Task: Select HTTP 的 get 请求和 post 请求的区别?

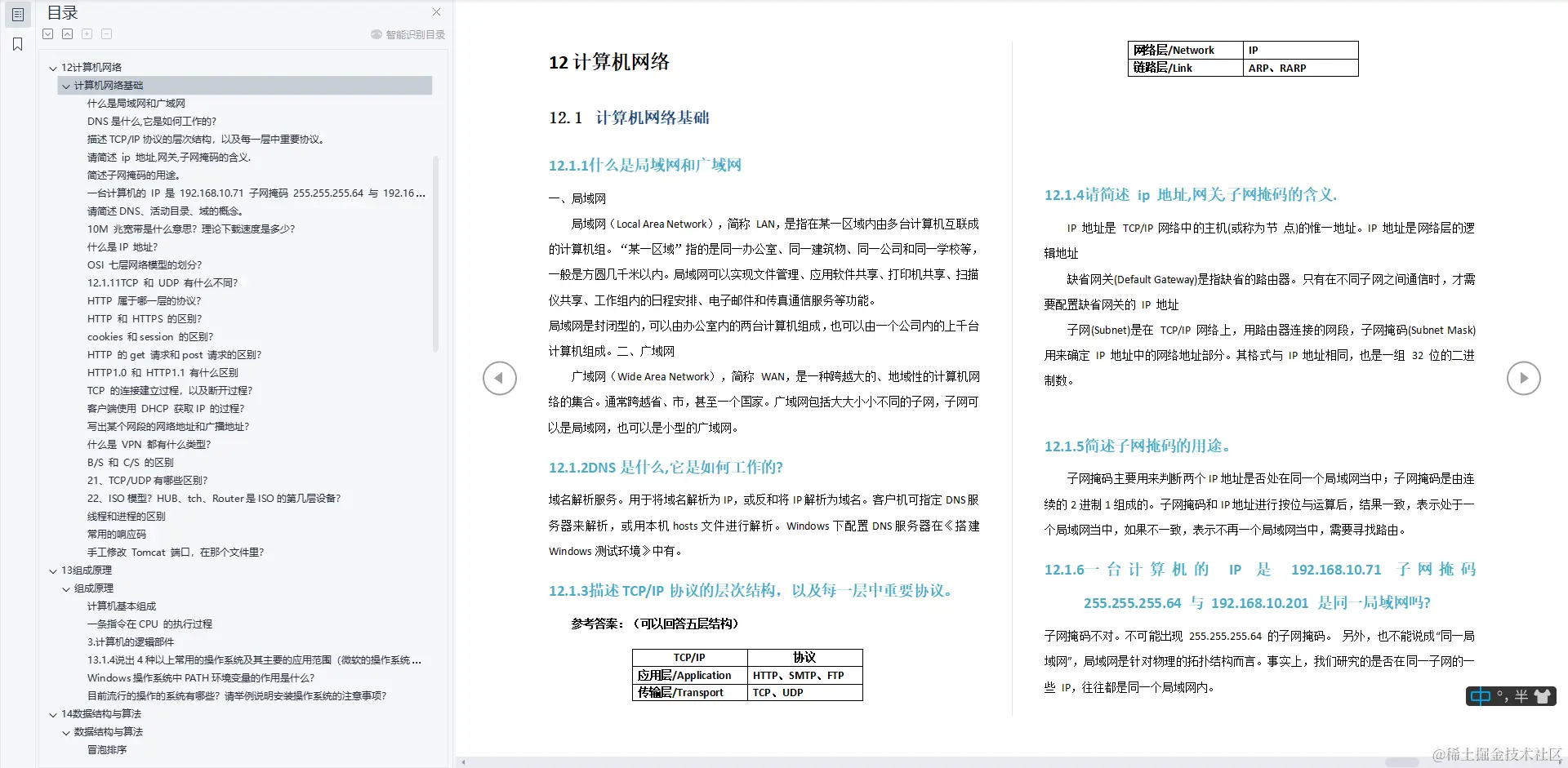Action: [x=175, y=355]
